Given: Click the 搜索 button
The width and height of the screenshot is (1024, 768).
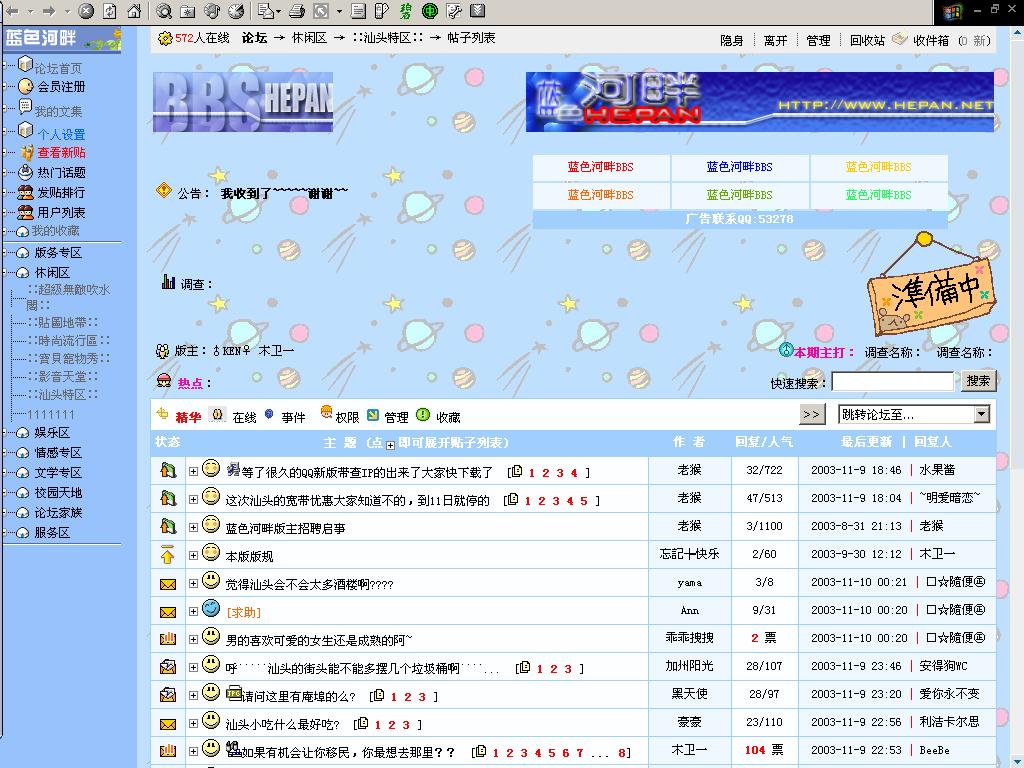Looking at the screenshot, I should click(x=978, y=381).
